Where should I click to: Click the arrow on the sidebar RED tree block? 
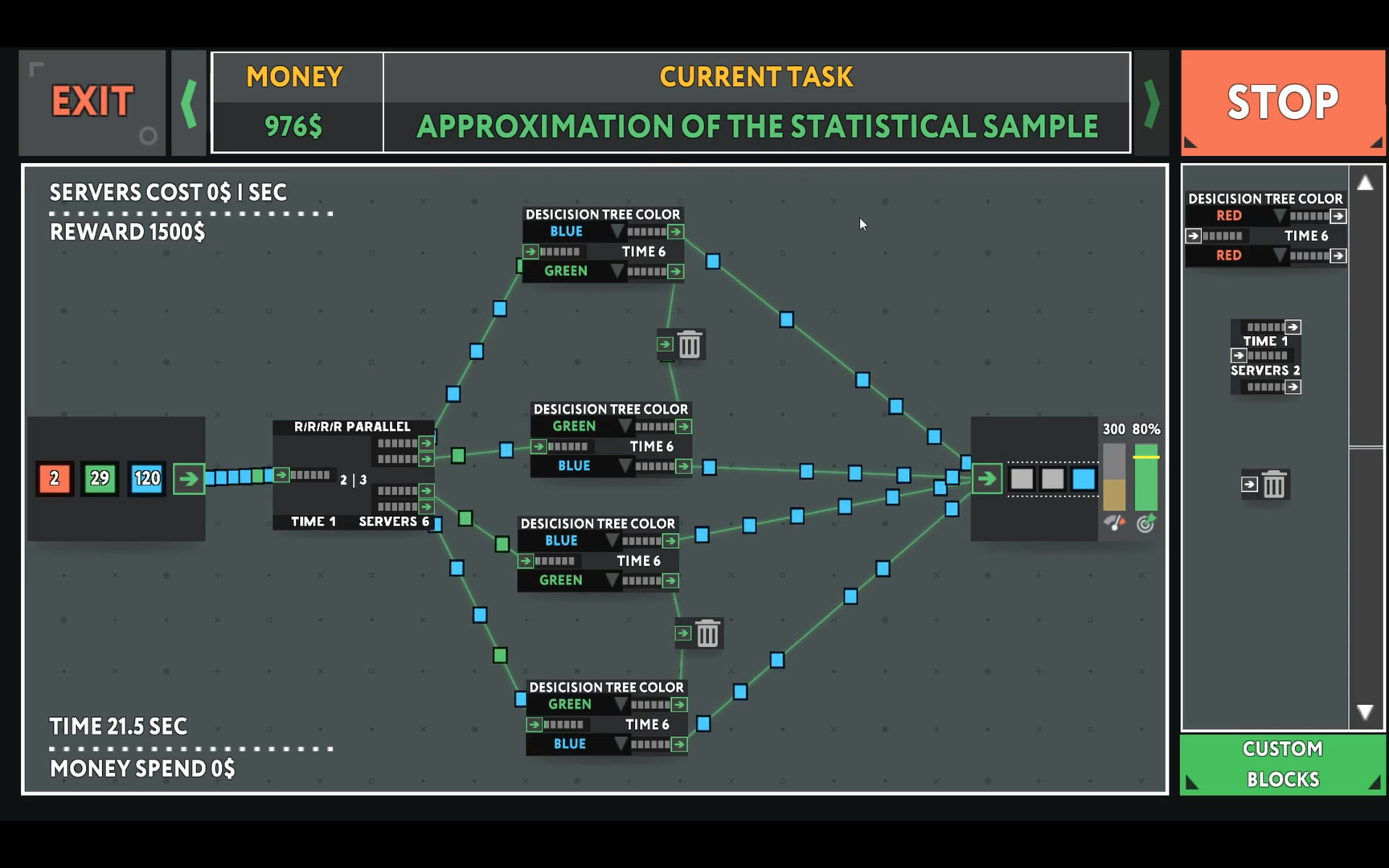pyautogui.click(x=1337, y=215)
